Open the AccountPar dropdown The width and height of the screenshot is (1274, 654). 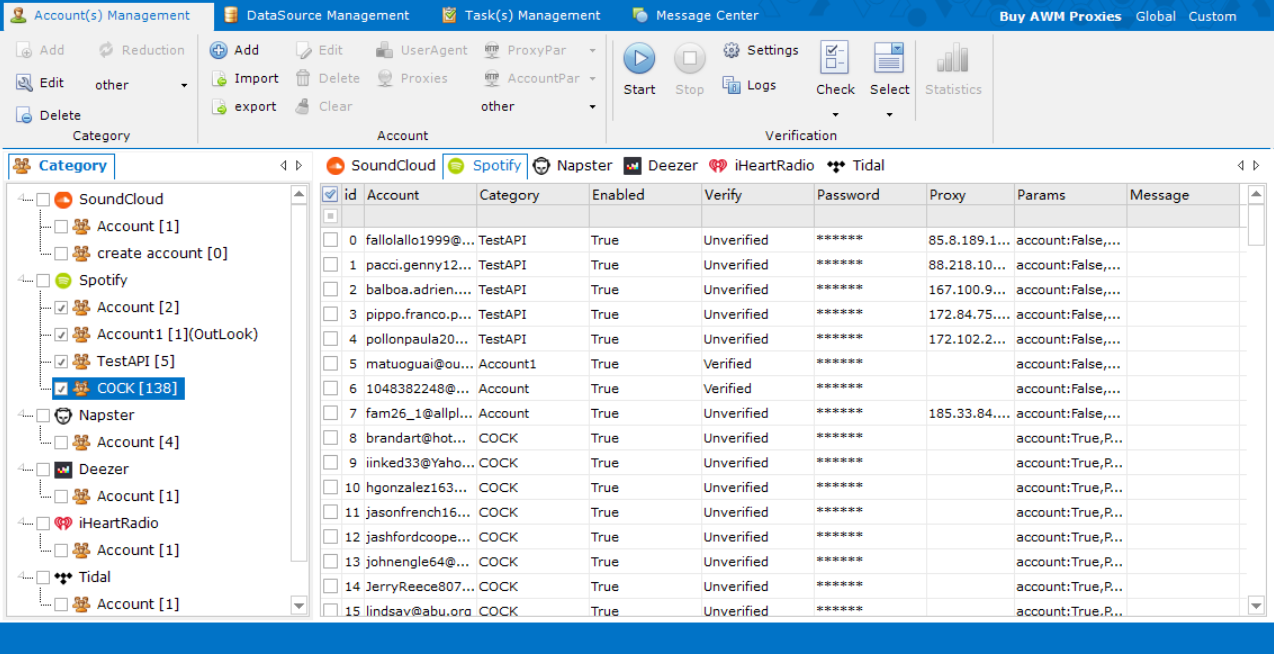[540, 78]
